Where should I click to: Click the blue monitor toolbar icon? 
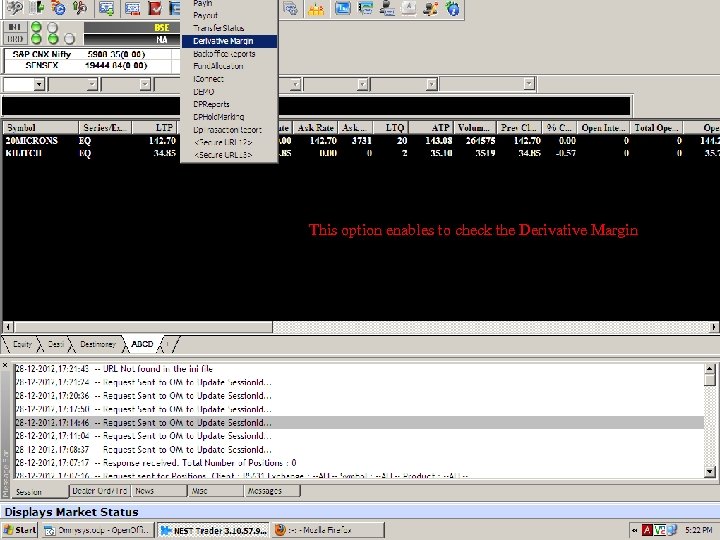point(343,8)
